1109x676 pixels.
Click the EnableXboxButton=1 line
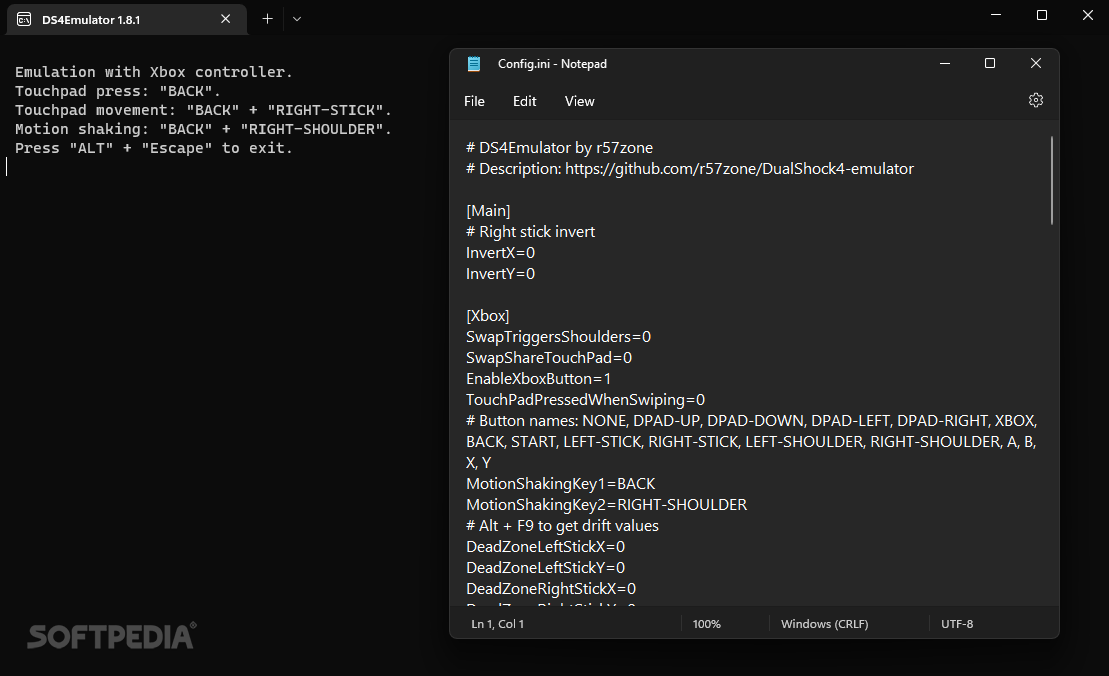point(538,379)
